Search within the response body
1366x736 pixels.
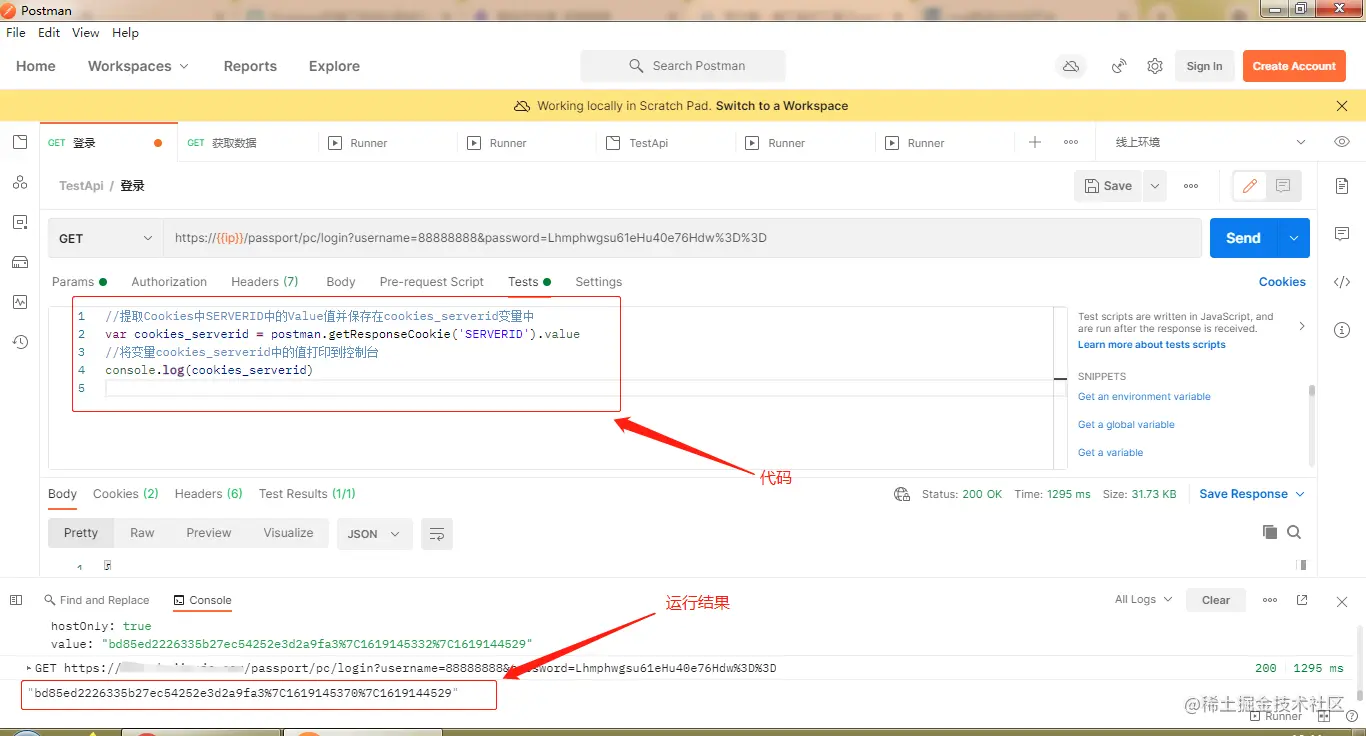tap(1294, 532)
